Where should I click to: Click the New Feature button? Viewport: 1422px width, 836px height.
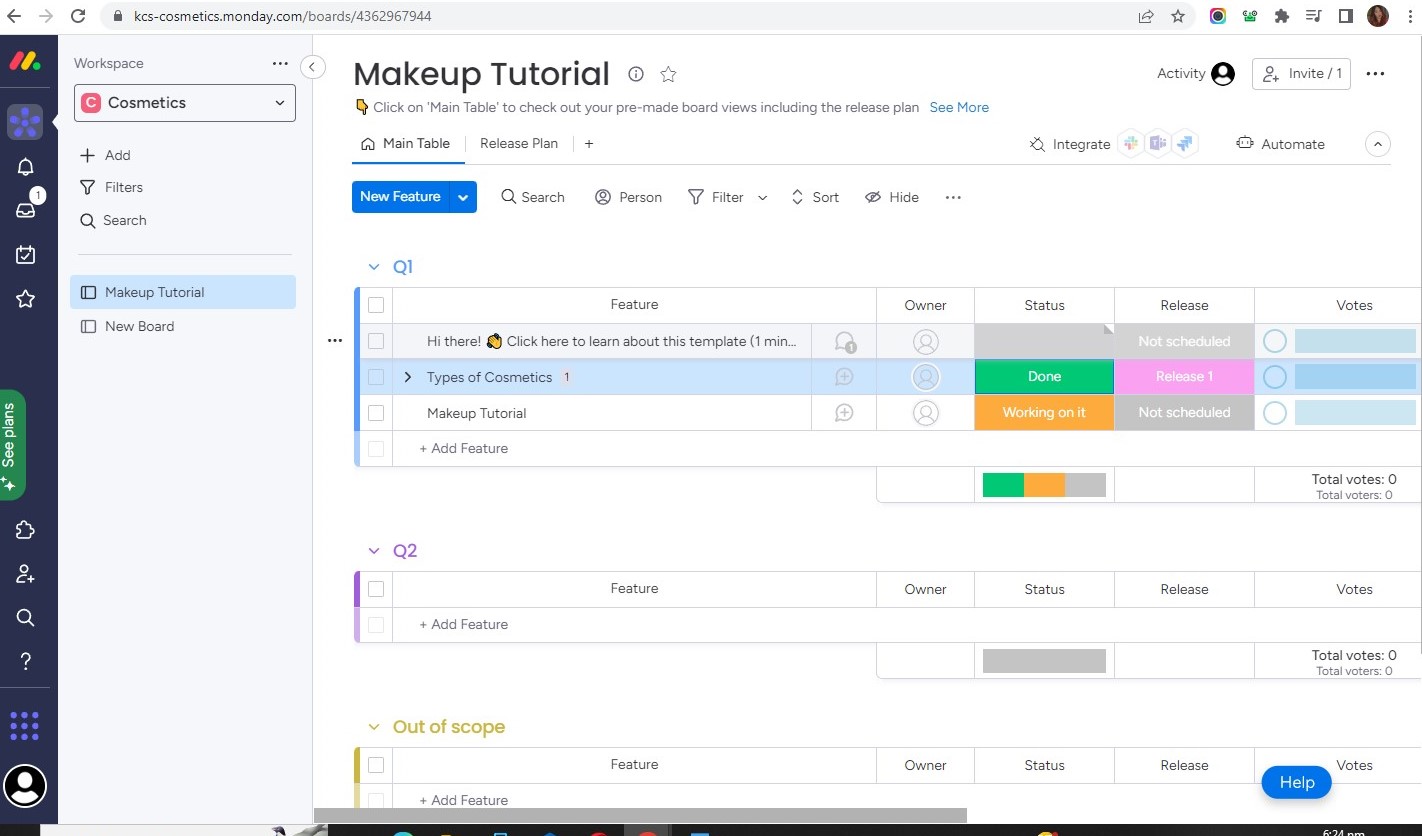(x=401, y=197)
